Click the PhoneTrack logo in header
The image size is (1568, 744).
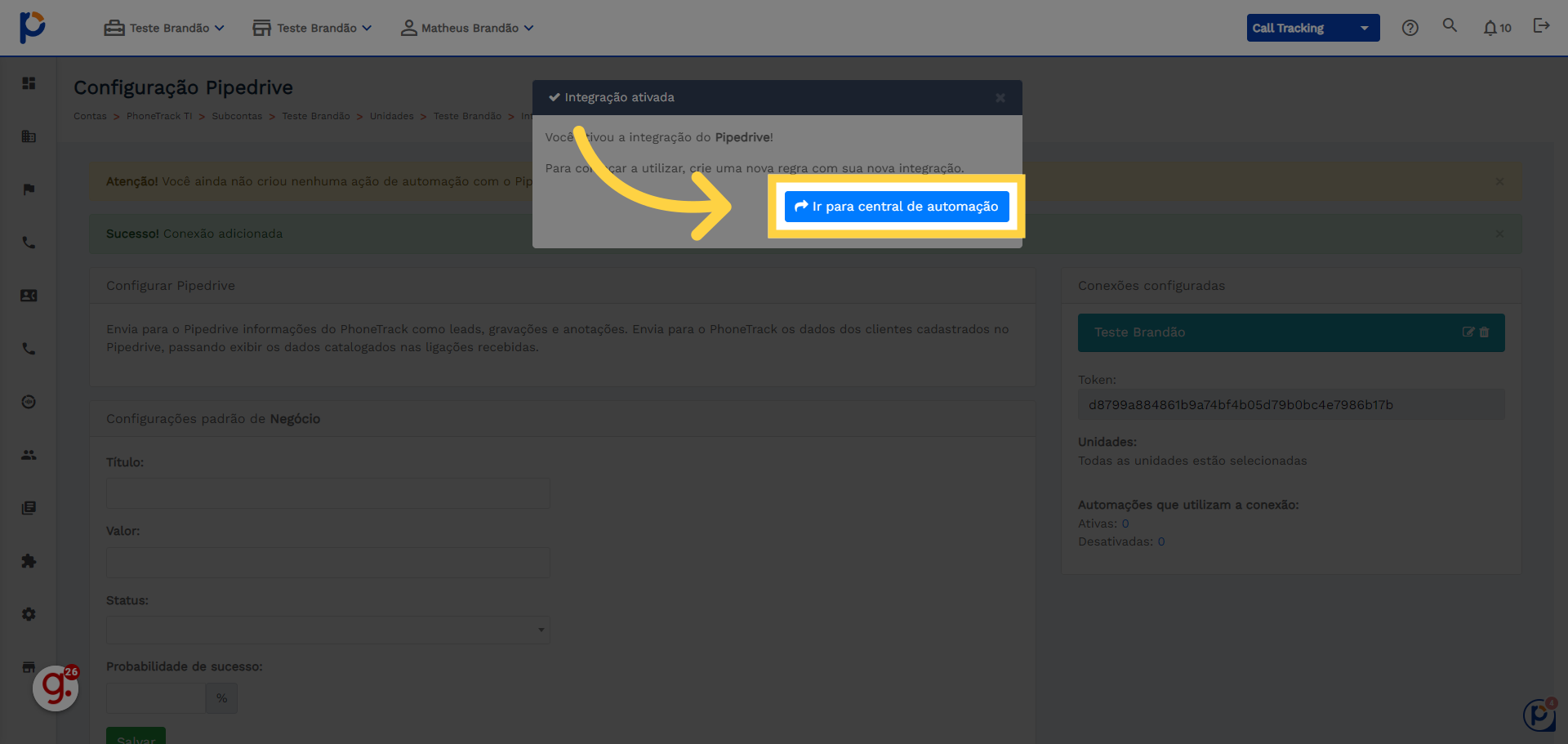[32, 27]
